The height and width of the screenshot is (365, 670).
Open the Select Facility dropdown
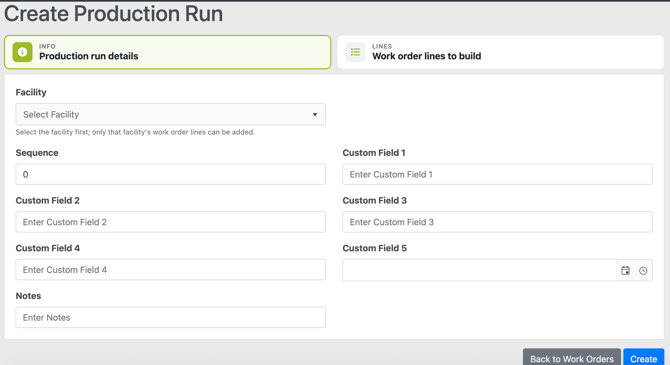click(170, 115)
